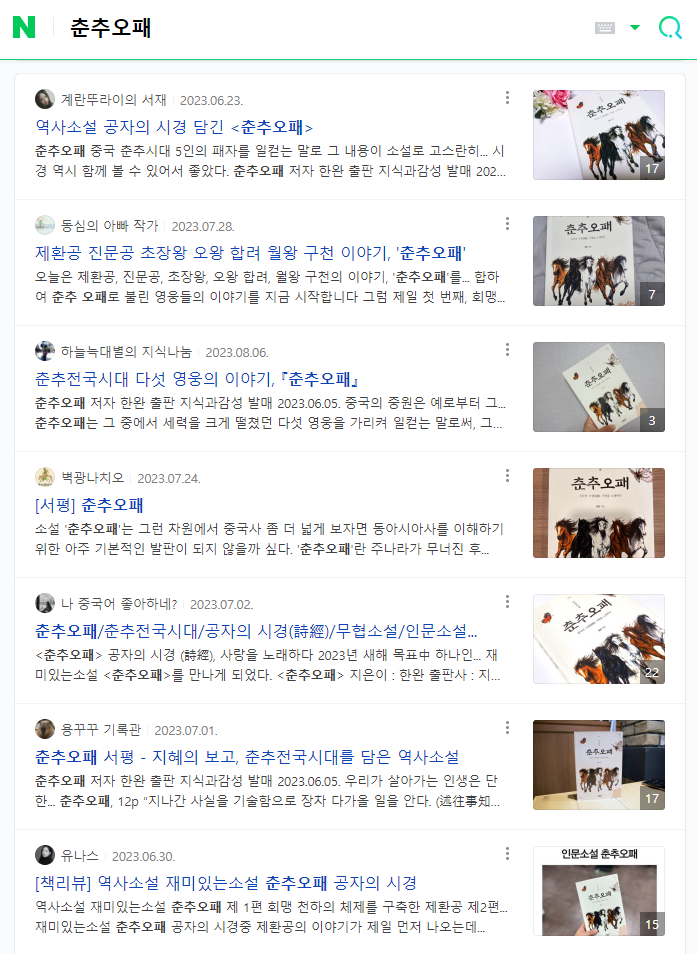Open more options for 동심의 아빠 작가 post
Image resolution: width=697 pixels, height=954 pixels.
click(x=507, y=224)
